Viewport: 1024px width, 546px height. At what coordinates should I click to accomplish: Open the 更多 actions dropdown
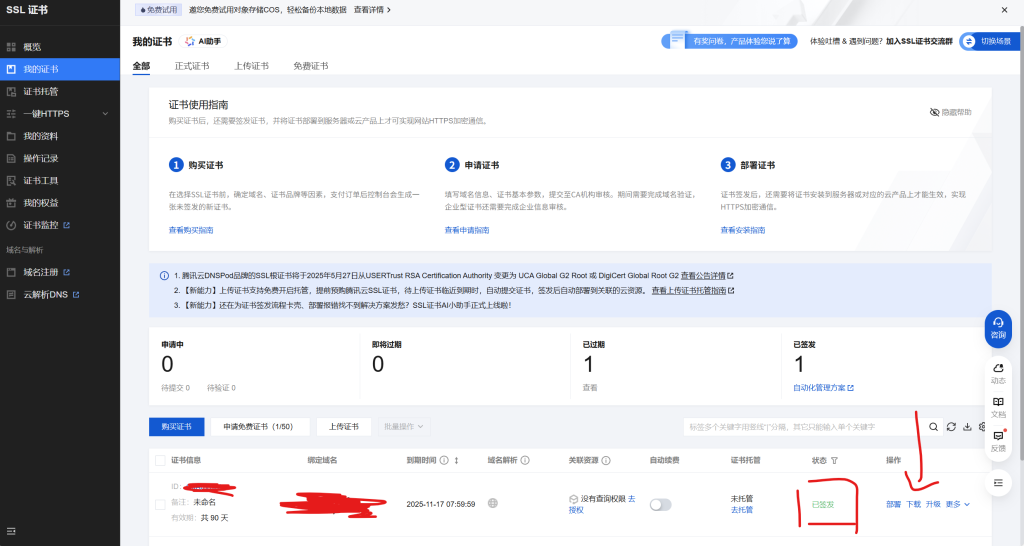point(957,504)
